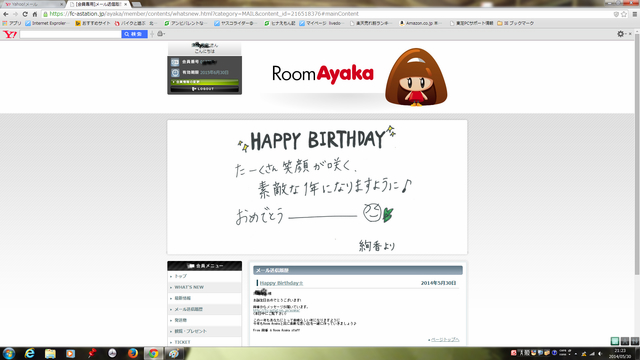Click the volume speaker tray icon
This screenshot has width=640, height=360.
coord(600,353)
